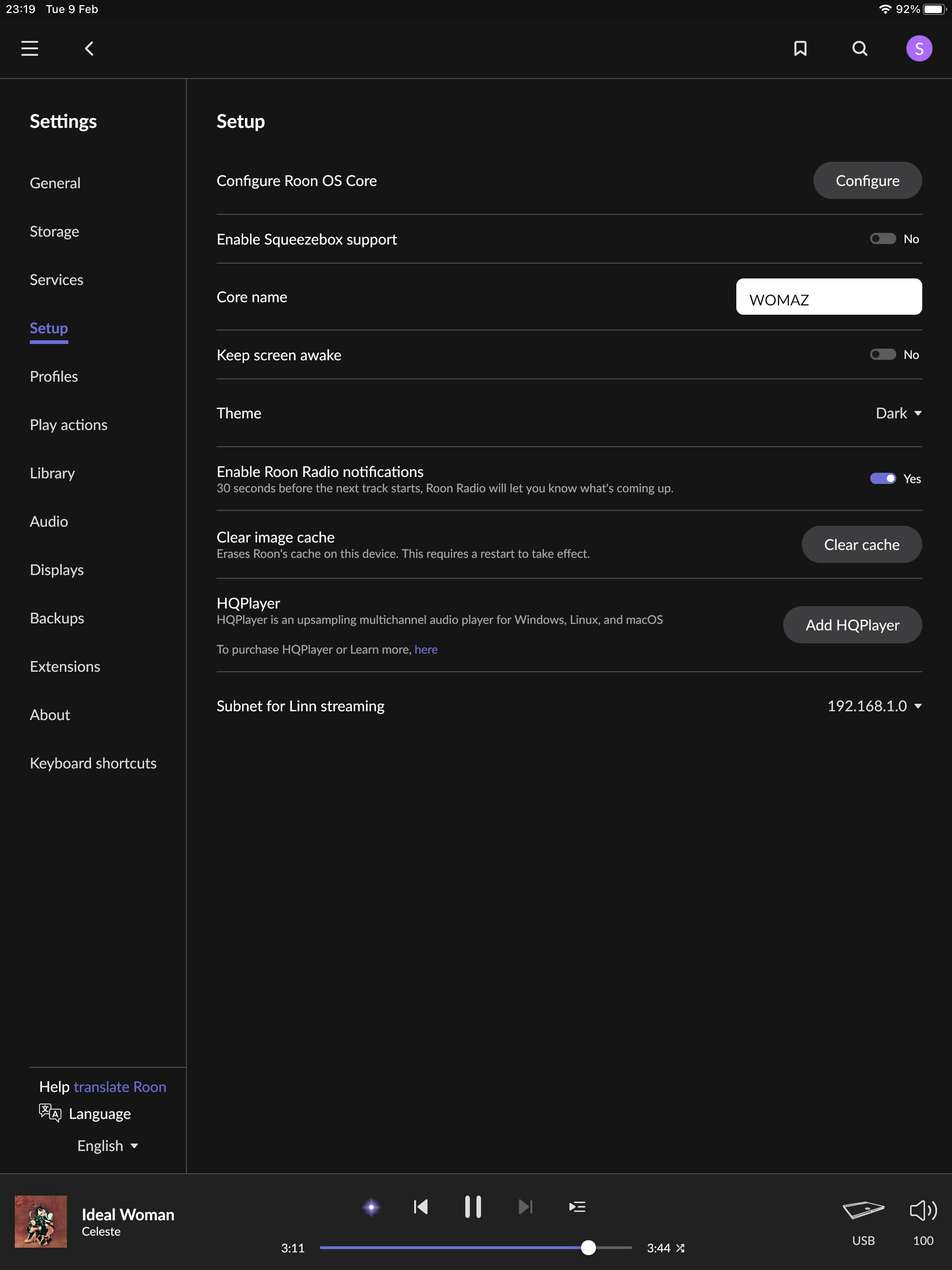The width and height of the screenshot is (952, 1270).
Task: Open the search magnifier
Action: [x=859, y=48]
